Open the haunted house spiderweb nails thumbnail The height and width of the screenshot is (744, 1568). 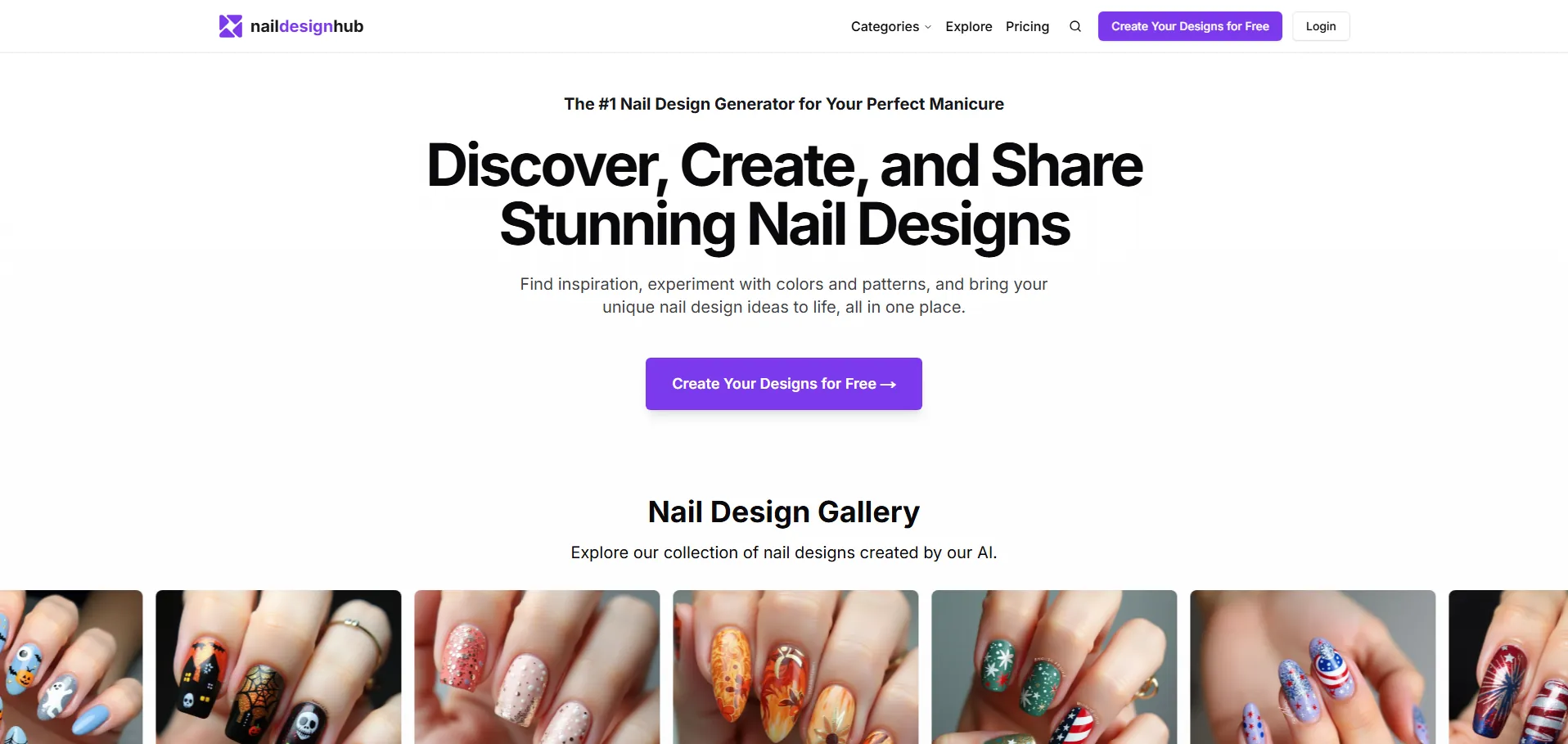(x=278, y=667)
